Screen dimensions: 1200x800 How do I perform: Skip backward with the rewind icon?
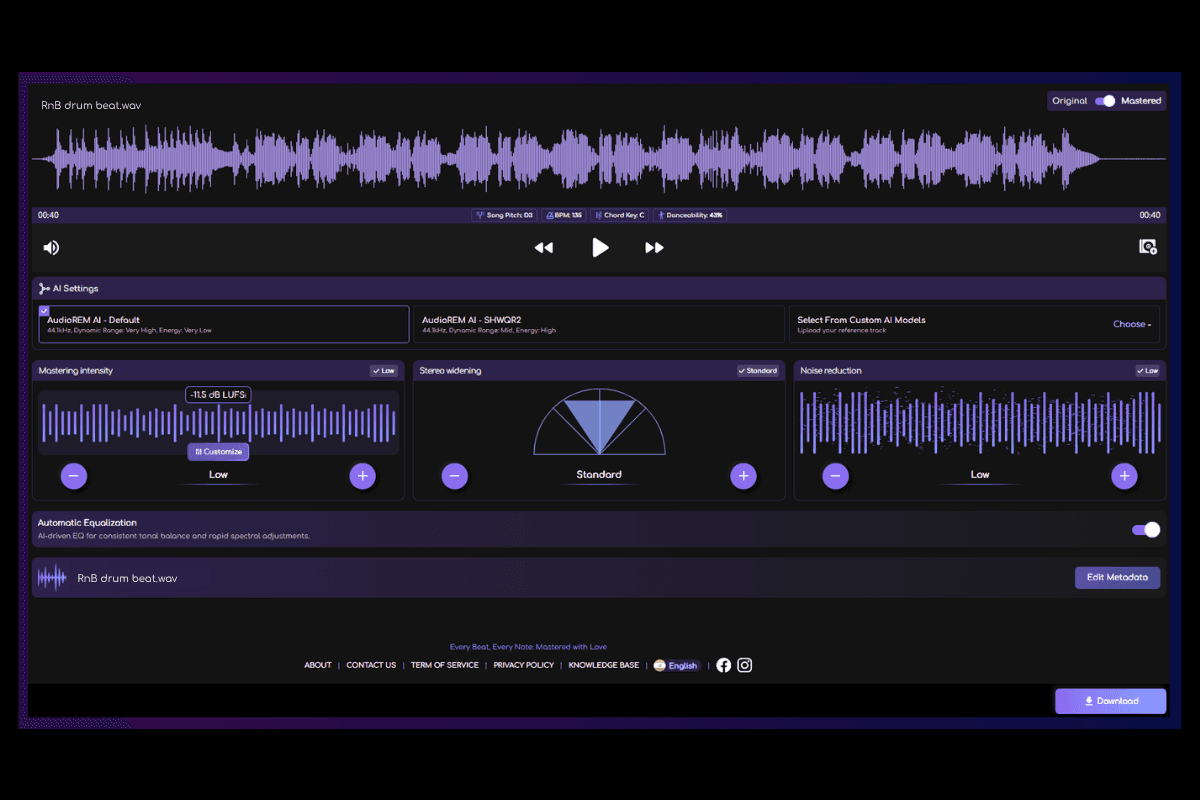click(543, 248)
